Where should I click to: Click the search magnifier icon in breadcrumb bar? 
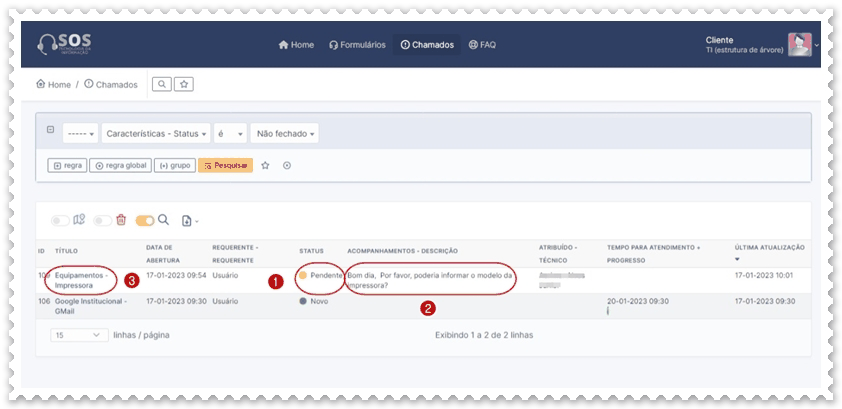[161, 84]
